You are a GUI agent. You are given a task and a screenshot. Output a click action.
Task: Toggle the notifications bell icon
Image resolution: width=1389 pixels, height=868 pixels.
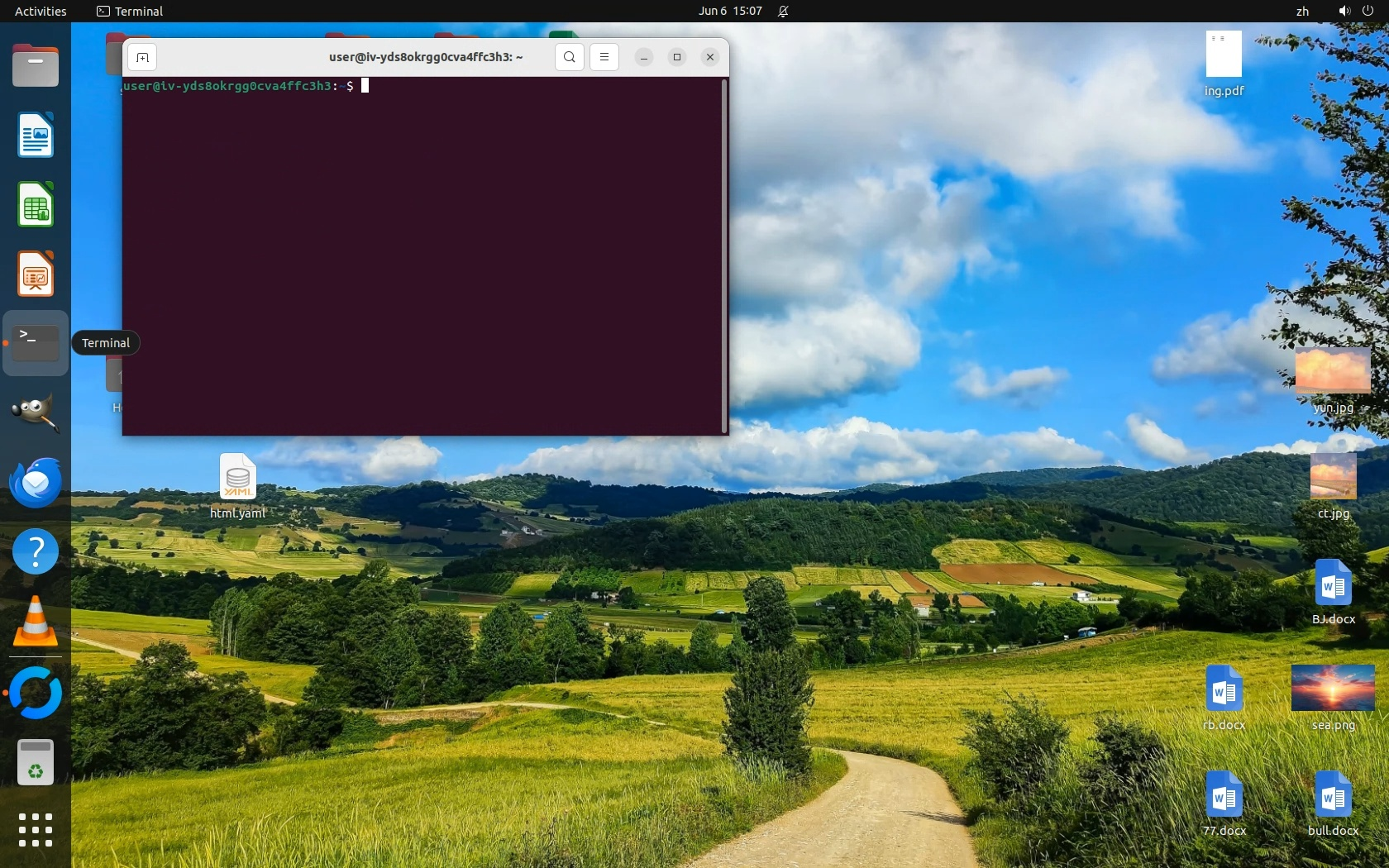point(783,11)
